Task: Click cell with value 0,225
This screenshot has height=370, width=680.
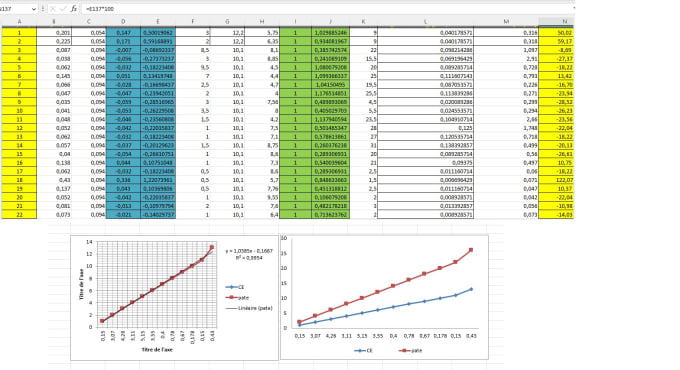Action: [x=54, y=41]
